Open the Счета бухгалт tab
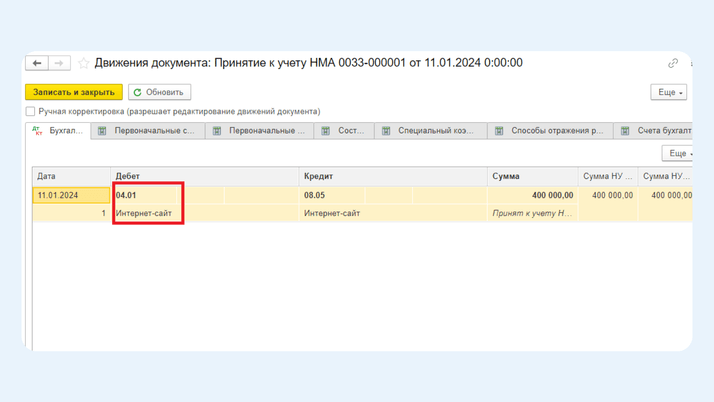 (x=653, y=131)
